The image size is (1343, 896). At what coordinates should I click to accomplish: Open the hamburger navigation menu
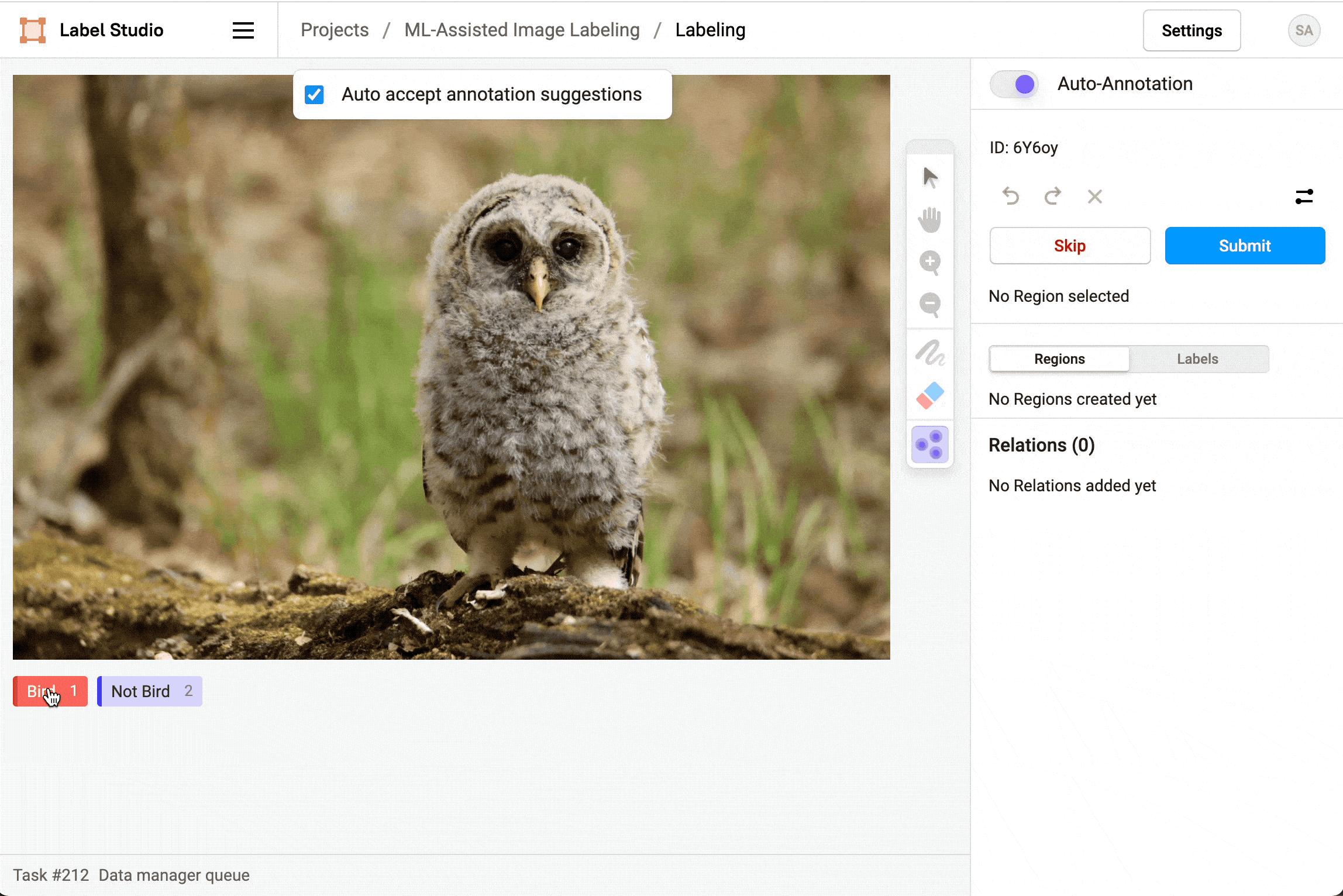pyautogui.click(x=243, y=30)
